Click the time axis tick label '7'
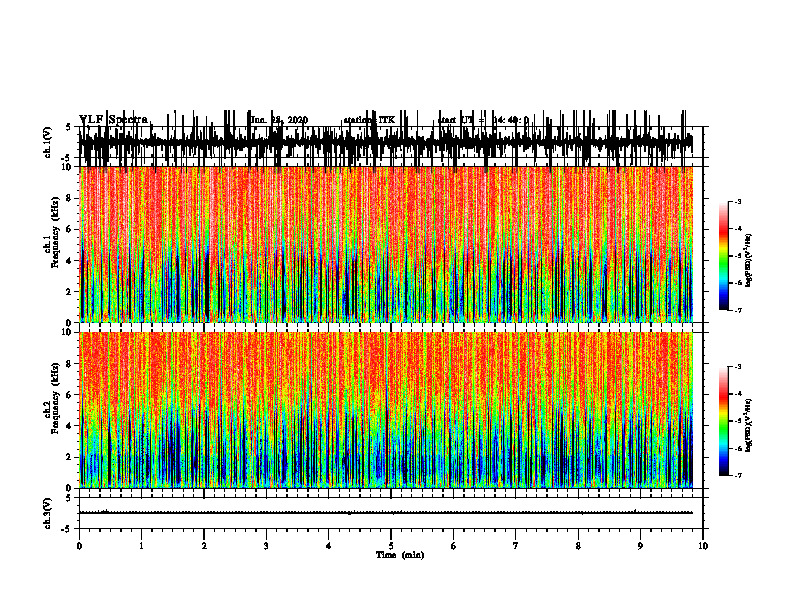The image size is (792, 612). pyautogui.click(x=516, y=546)
